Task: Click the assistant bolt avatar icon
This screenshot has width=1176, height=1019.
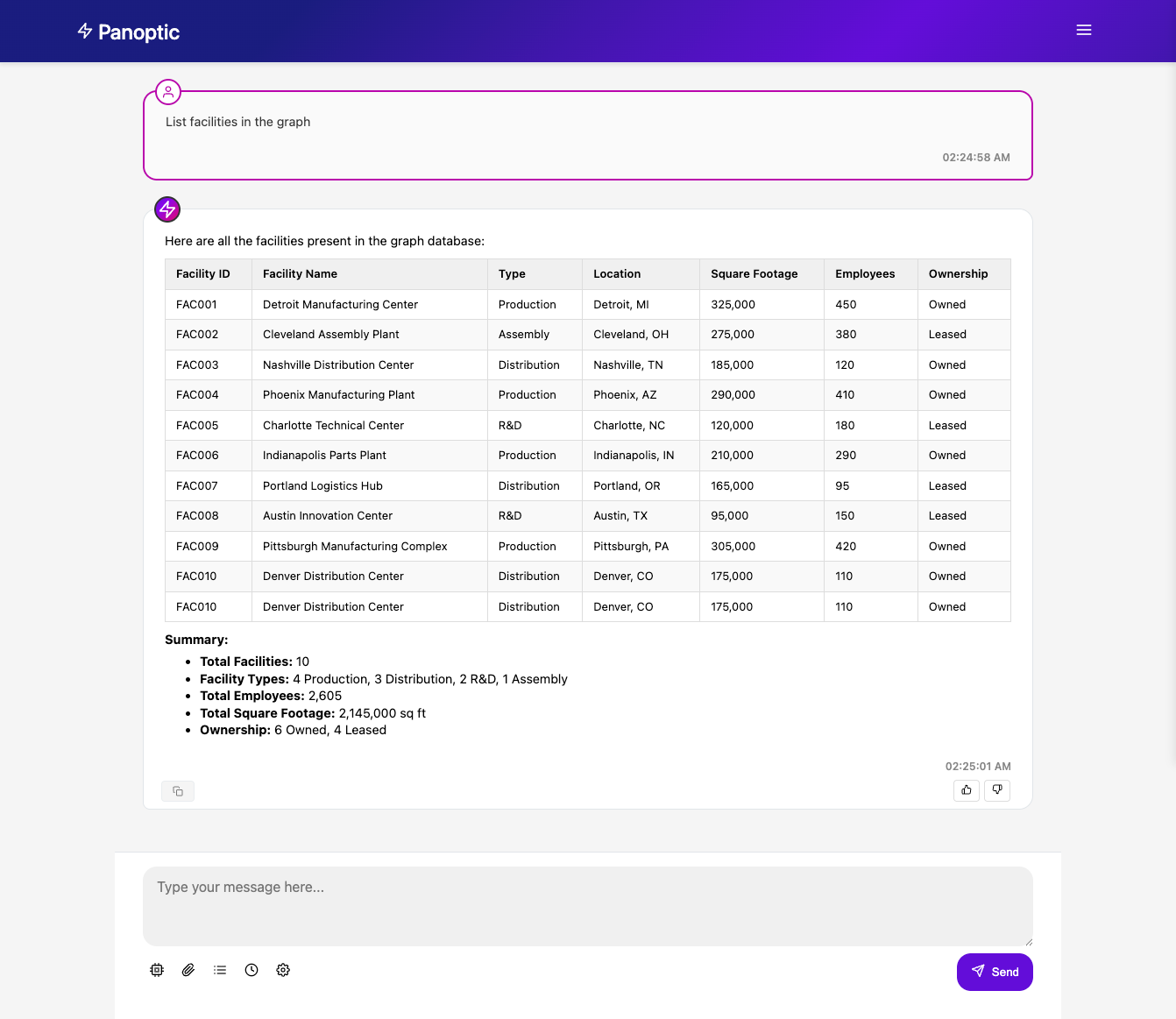Action: click(x=167, y=209)
